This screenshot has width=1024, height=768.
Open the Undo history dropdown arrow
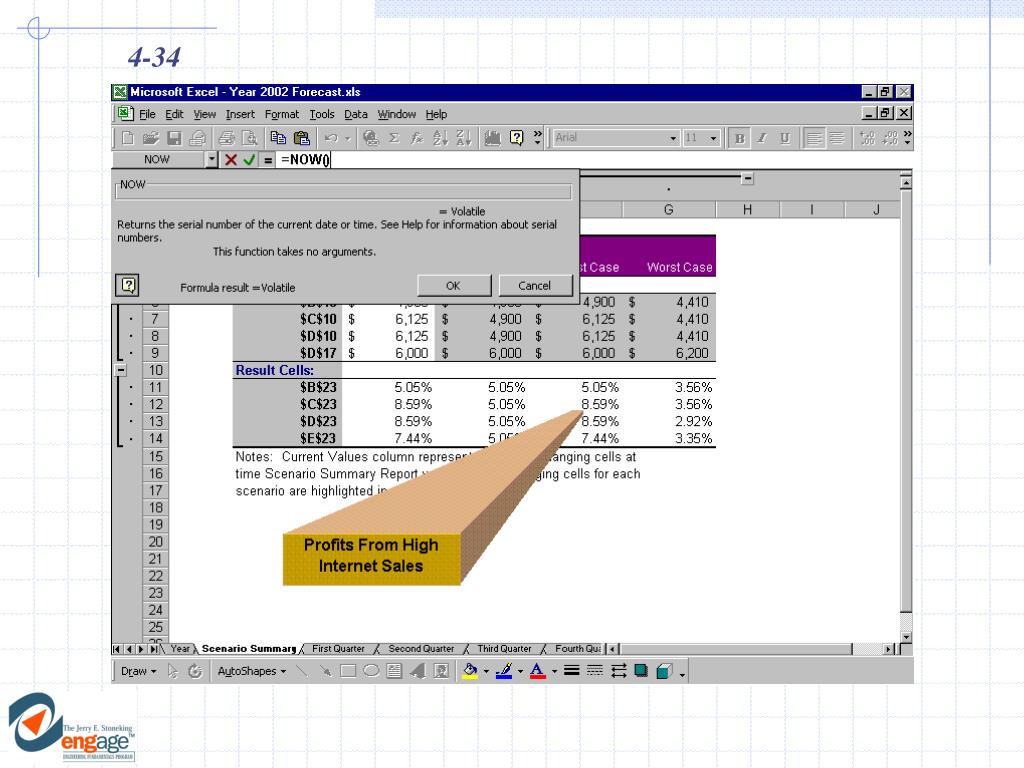pos(347,138)
